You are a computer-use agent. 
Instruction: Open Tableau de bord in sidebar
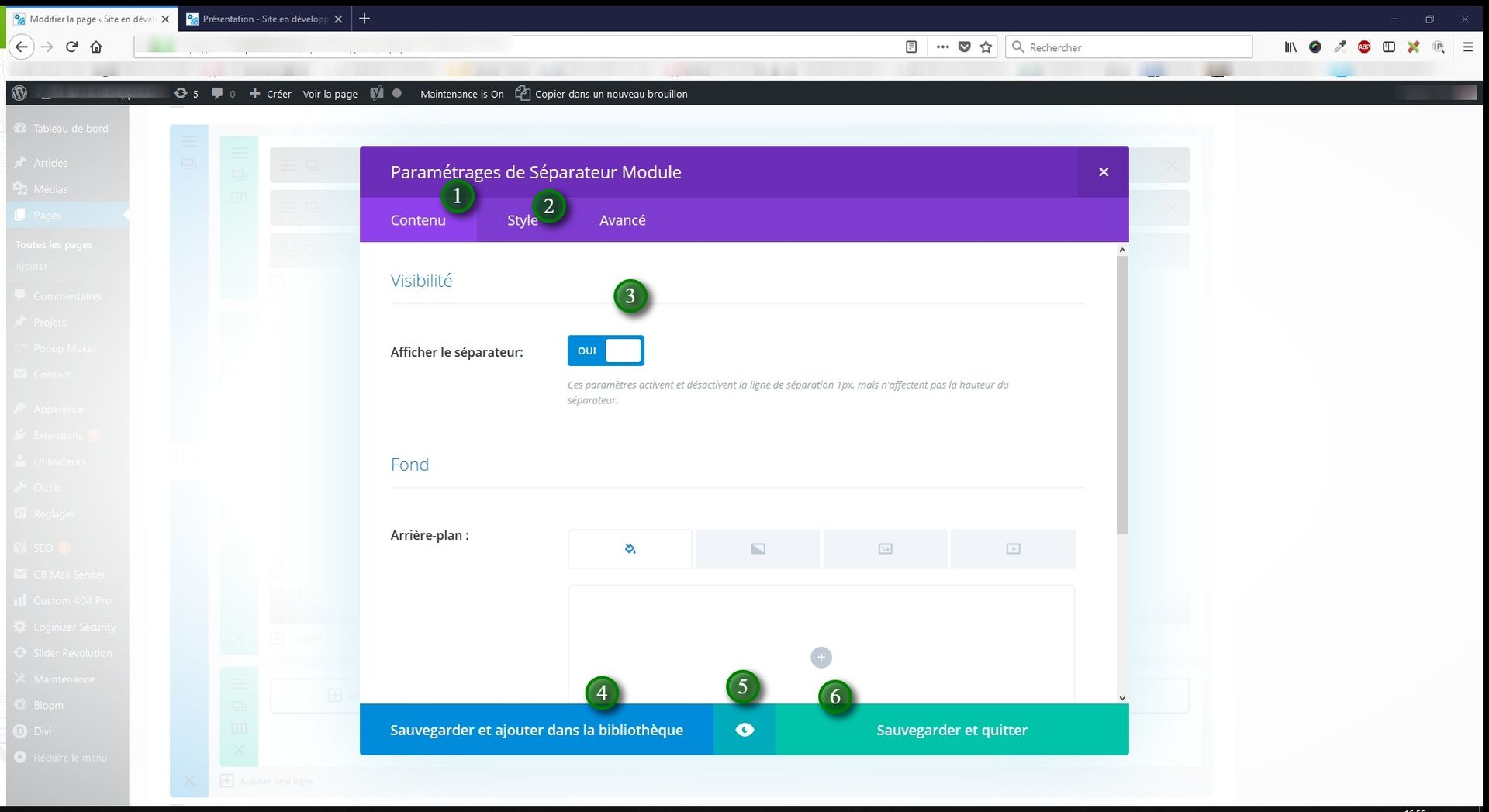pos(67,129)
